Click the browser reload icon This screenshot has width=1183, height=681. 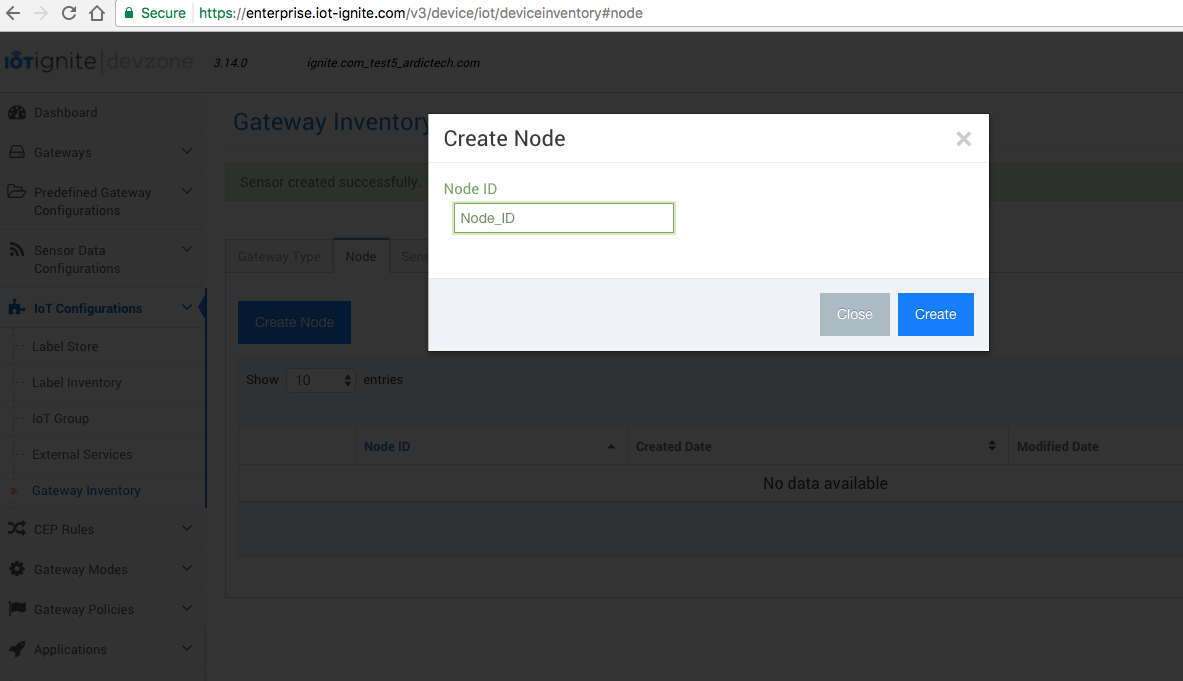(67, 13)
